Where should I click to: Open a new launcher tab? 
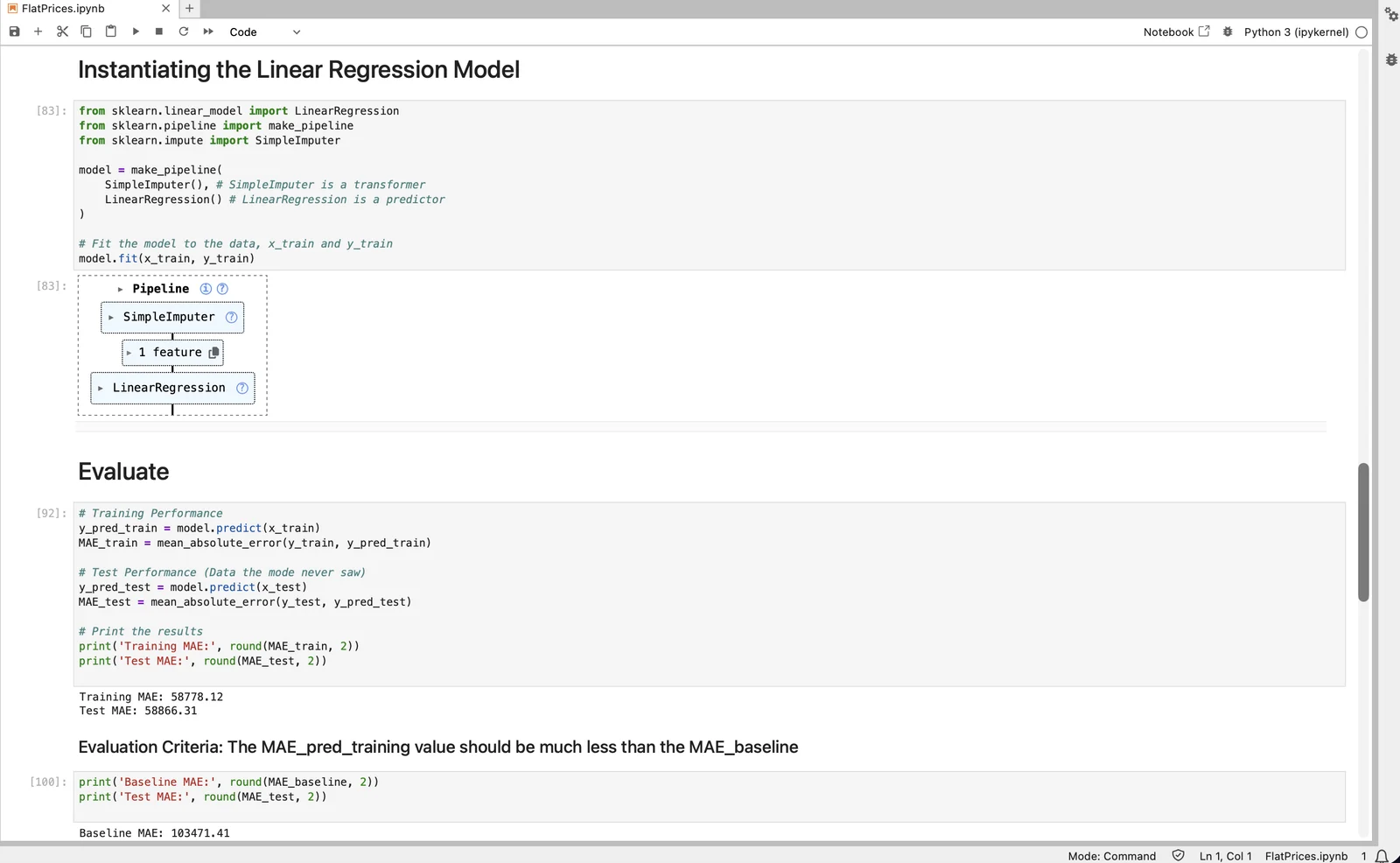189,9
